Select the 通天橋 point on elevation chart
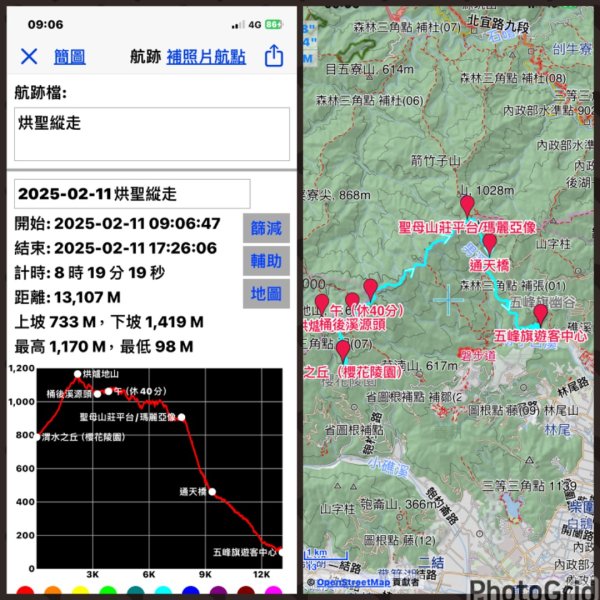 (x=212, y=491)
